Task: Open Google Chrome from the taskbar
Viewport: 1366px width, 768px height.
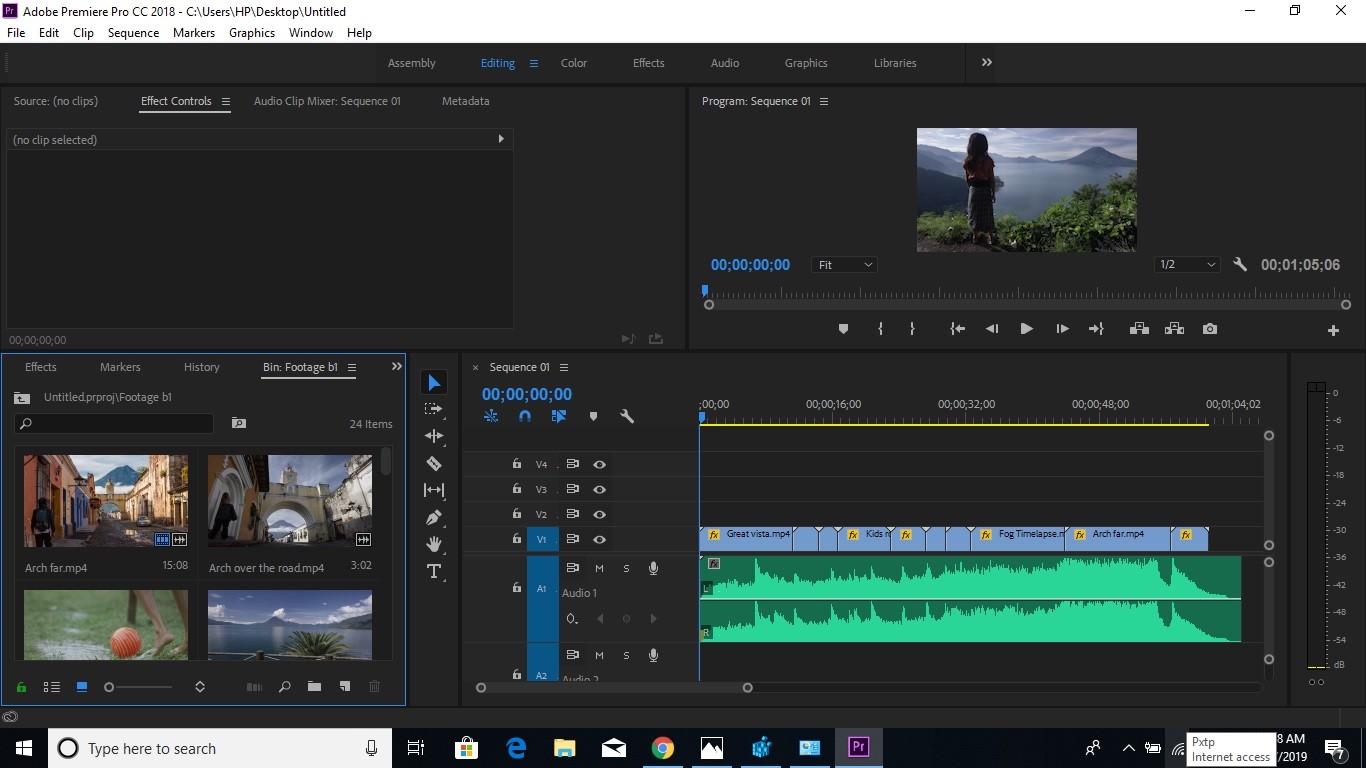Action: pos(662,748)
